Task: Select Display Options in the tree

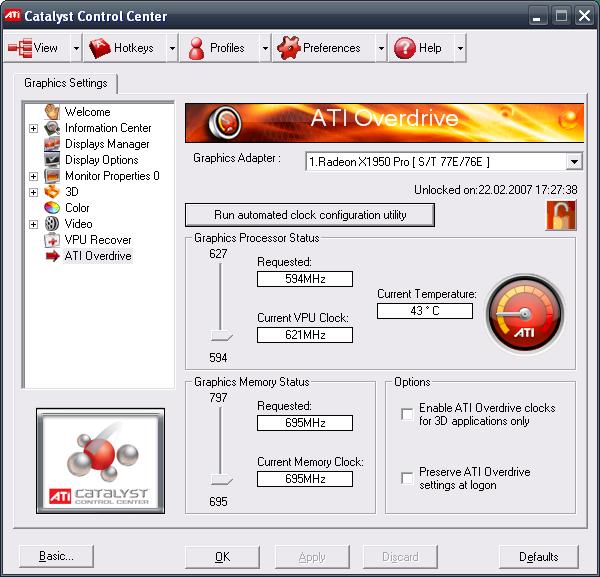Action: (102, 160)
